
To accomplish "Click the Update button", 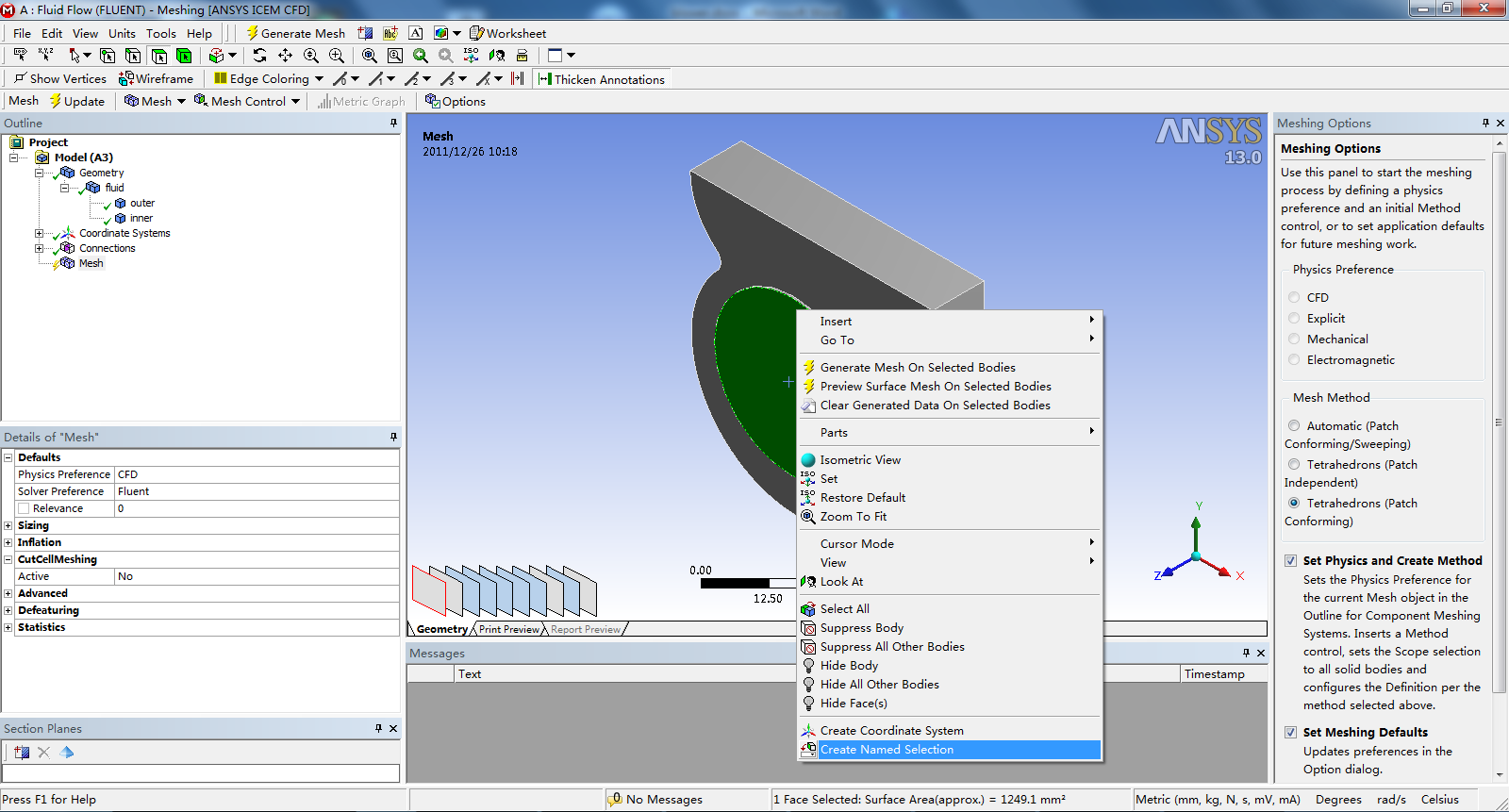I will (77, 101).
